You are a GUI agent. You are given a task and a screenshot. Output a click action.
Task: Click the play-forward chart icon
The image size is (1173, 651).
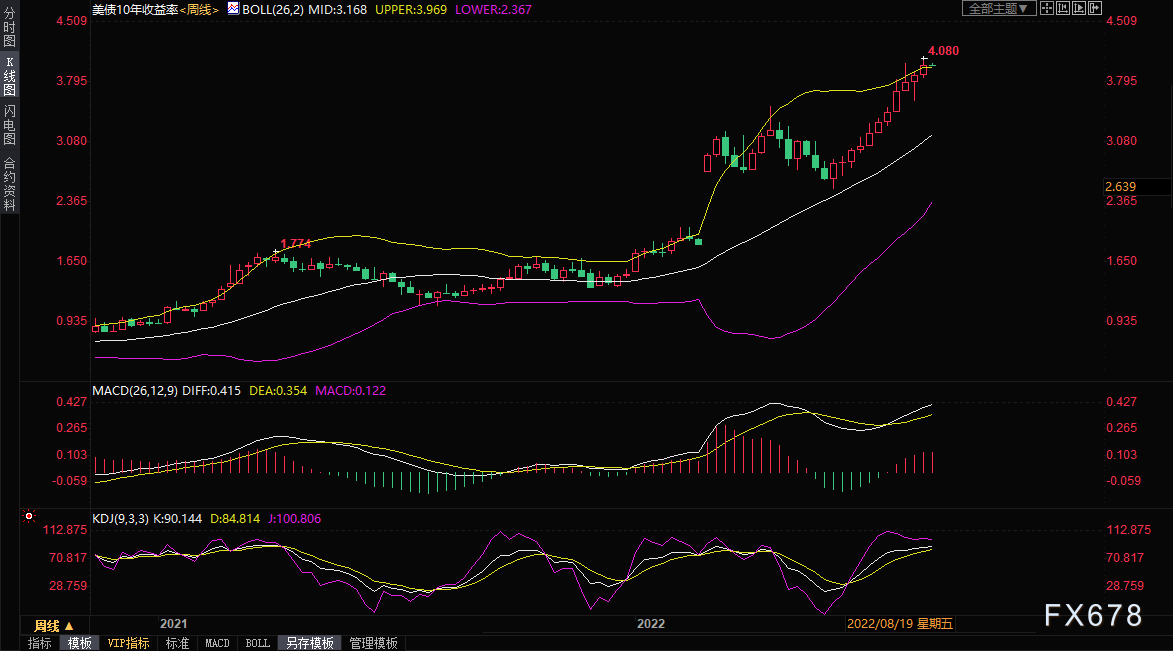pos(1079,8)
